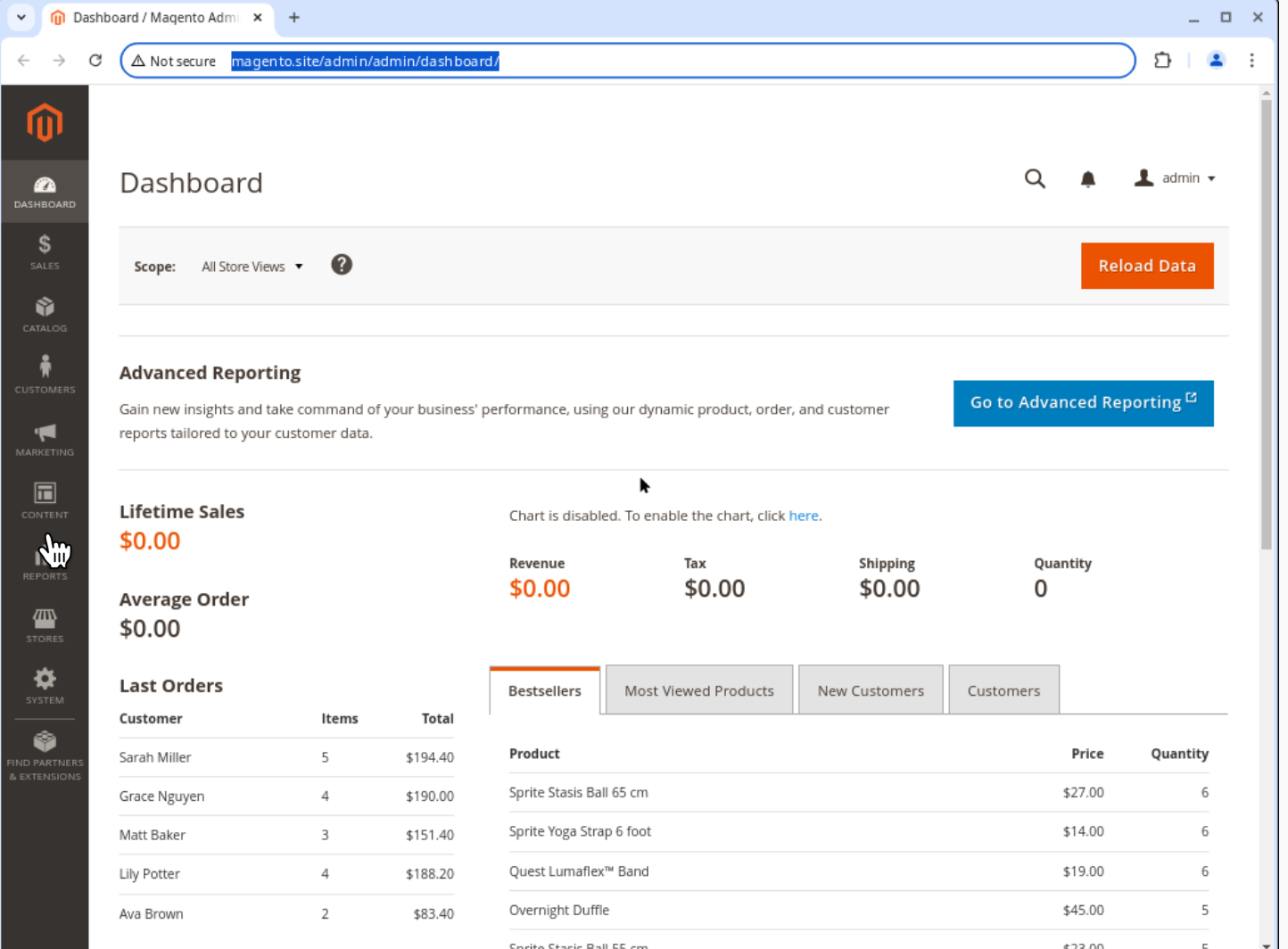Switch to Most Viewed Products tab
This screenshot has height=949, width=1288.
tap(699, 690)
